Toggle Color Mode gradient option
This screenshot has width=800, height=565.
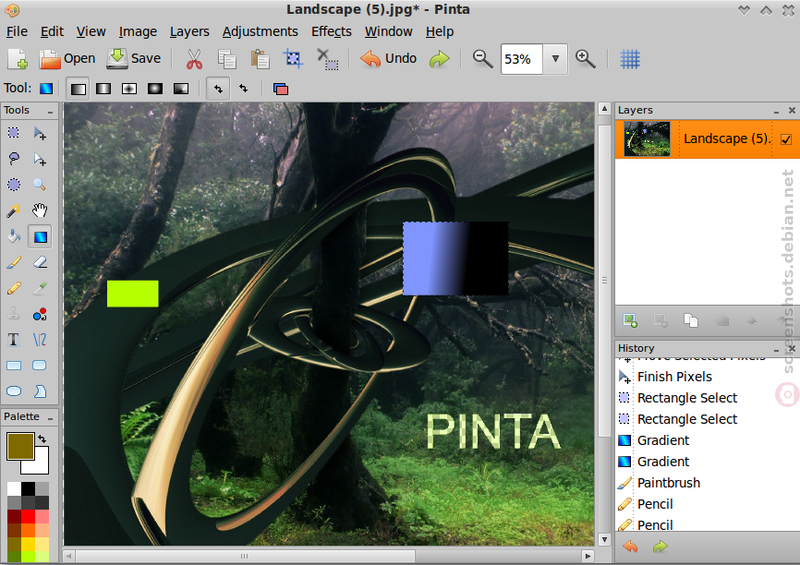(218, 89)
